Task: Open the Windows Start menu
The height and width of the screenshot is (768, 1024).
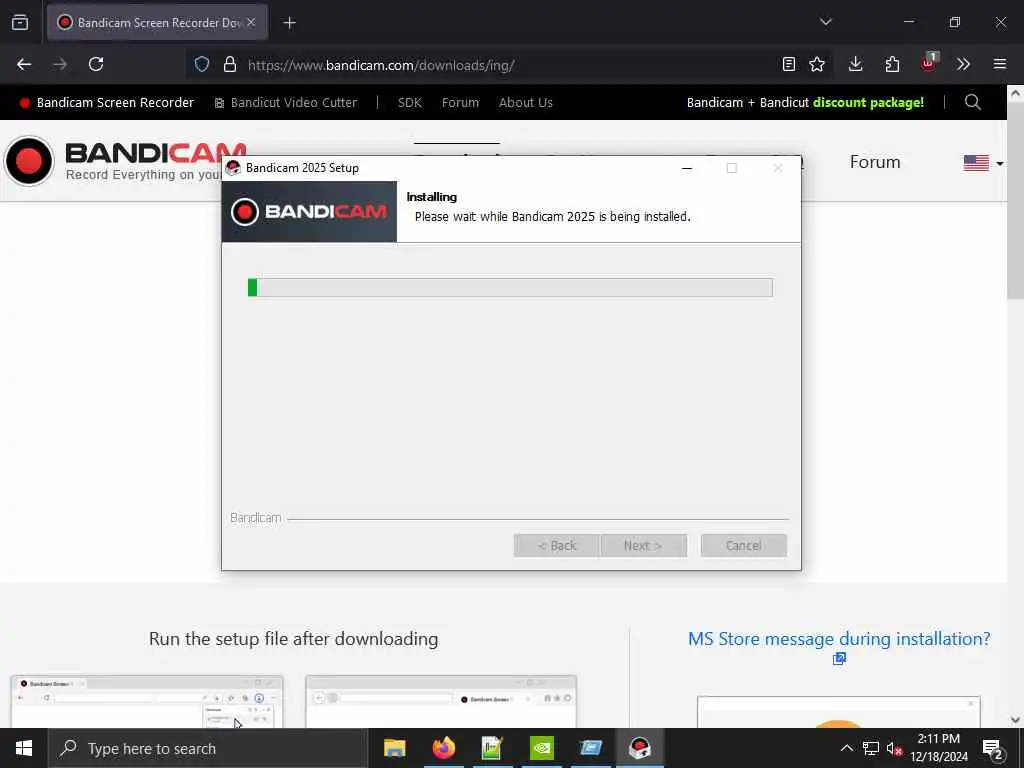Action: [x=24, y=748]
